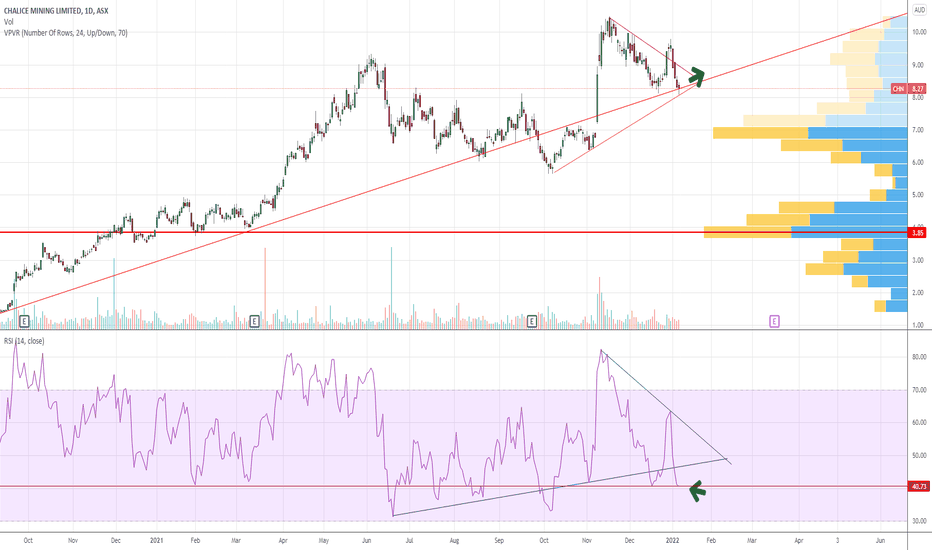
Task: Click the 2.00 price axis label
Action: tap(919, 293)
